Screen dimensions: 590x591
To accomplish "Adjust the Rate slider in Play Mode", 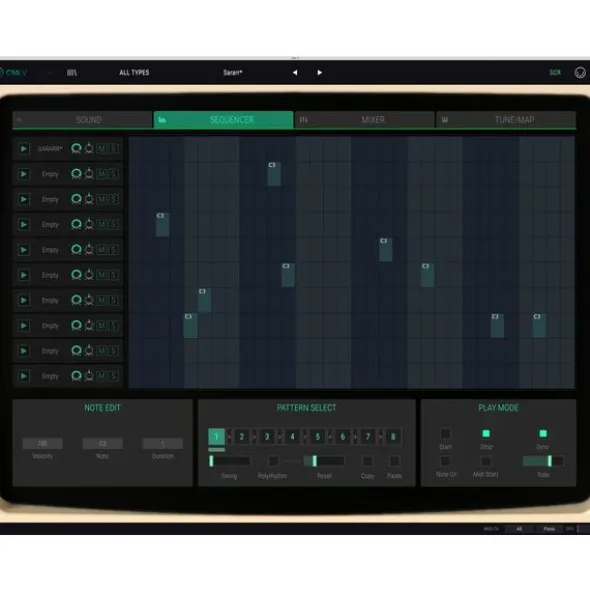I will [x=543, y=461].
